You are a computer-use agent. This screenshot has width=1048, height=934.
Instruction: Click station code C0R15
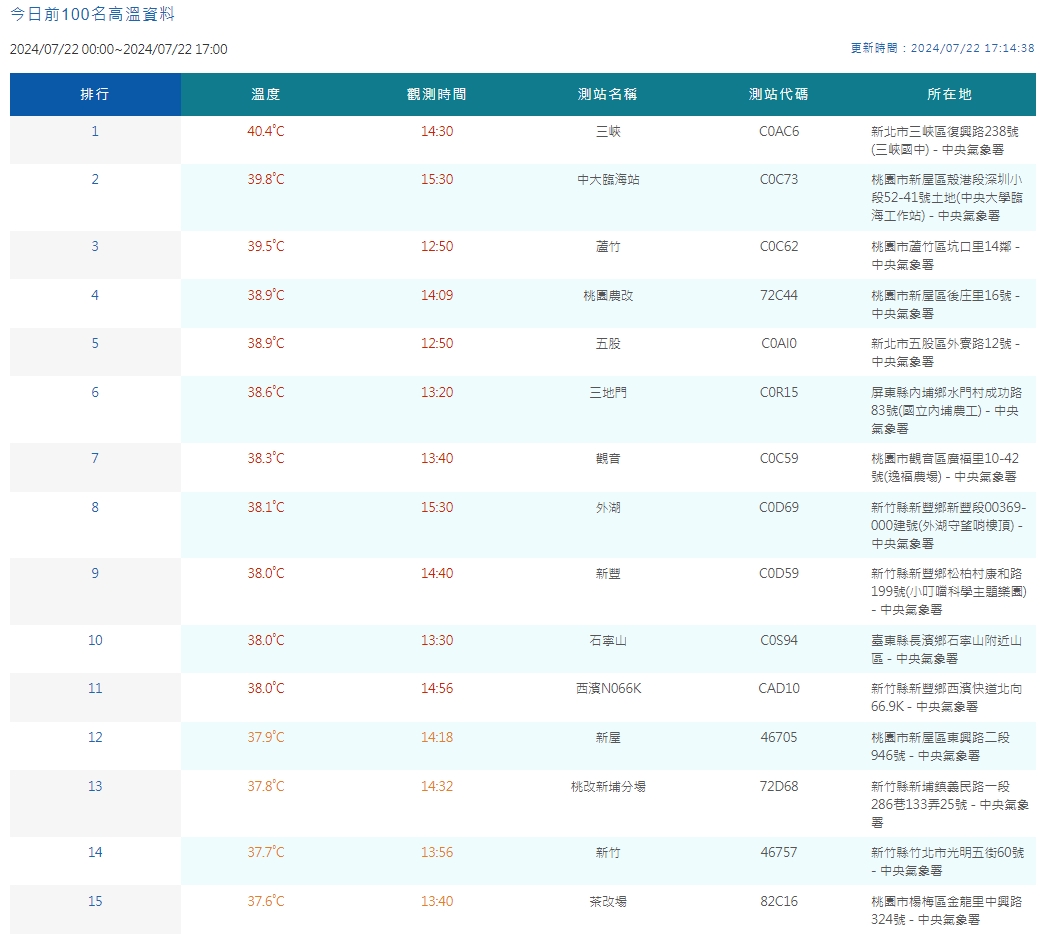779,392
